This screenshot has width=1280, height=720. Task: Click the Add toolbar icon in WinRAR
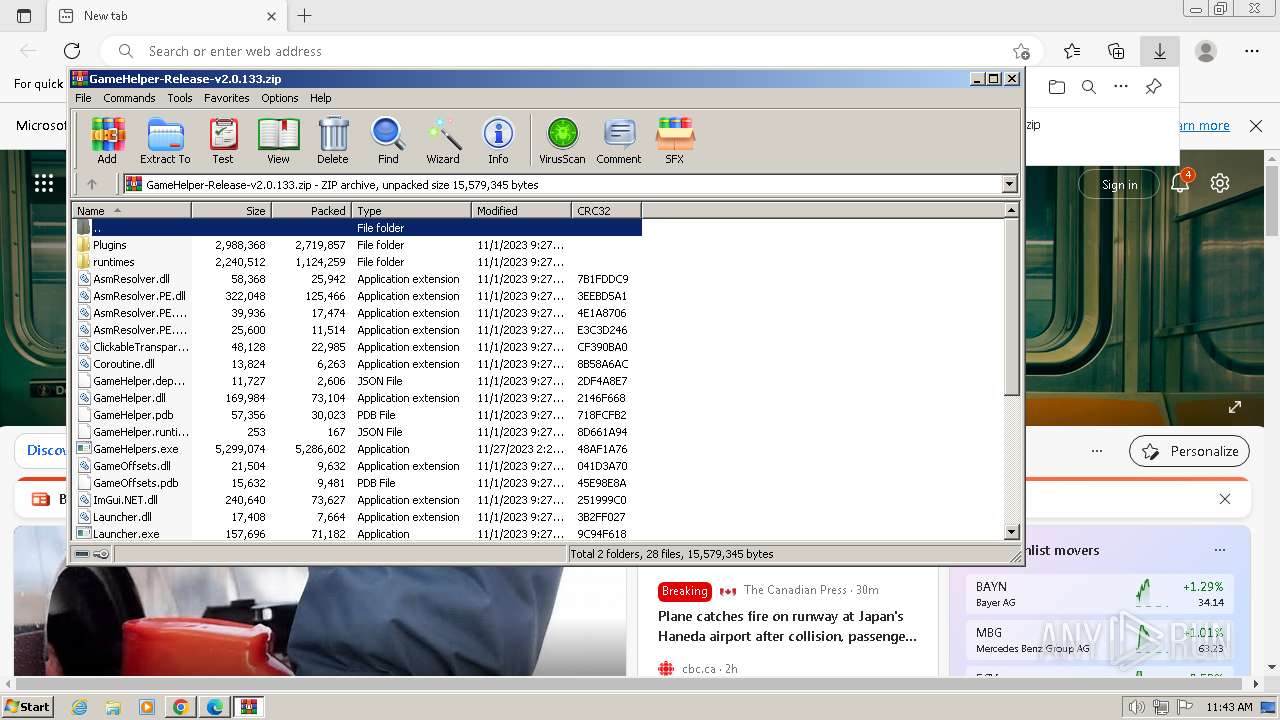click(x=107, y=140)
